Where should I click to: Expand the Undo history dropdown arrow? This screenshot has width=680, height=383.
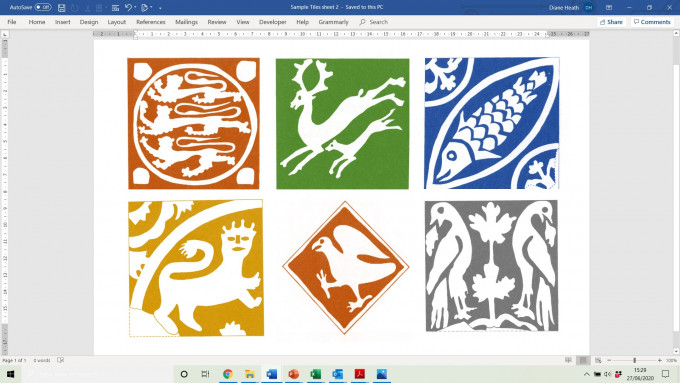[135, 7]
